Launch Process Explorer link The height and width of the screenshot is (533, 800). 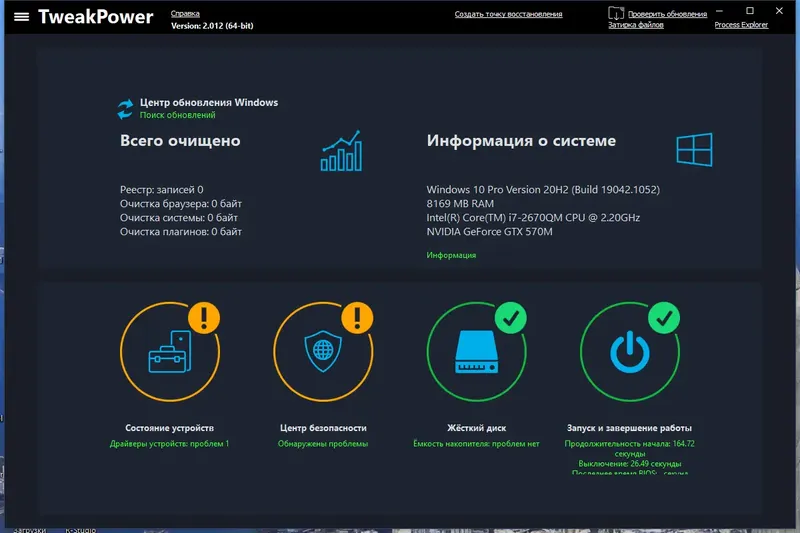[741, 25]
